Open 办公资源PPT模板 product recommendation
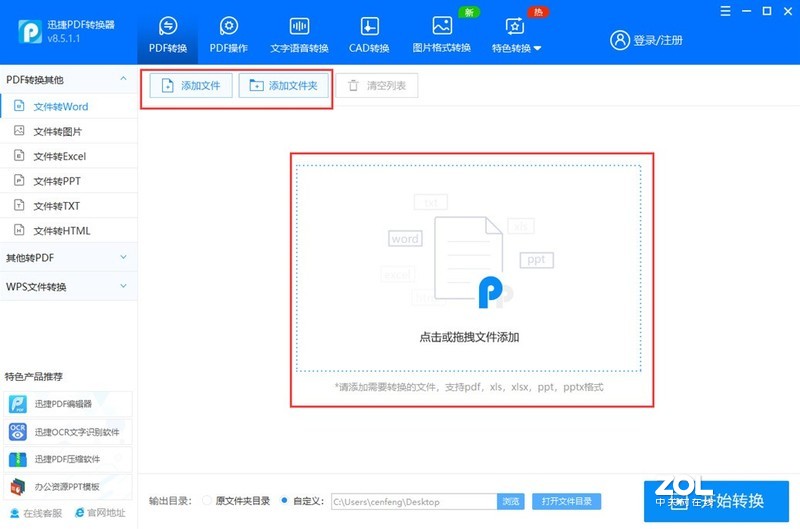The image size is (800, 529). (x=68, y=487)
